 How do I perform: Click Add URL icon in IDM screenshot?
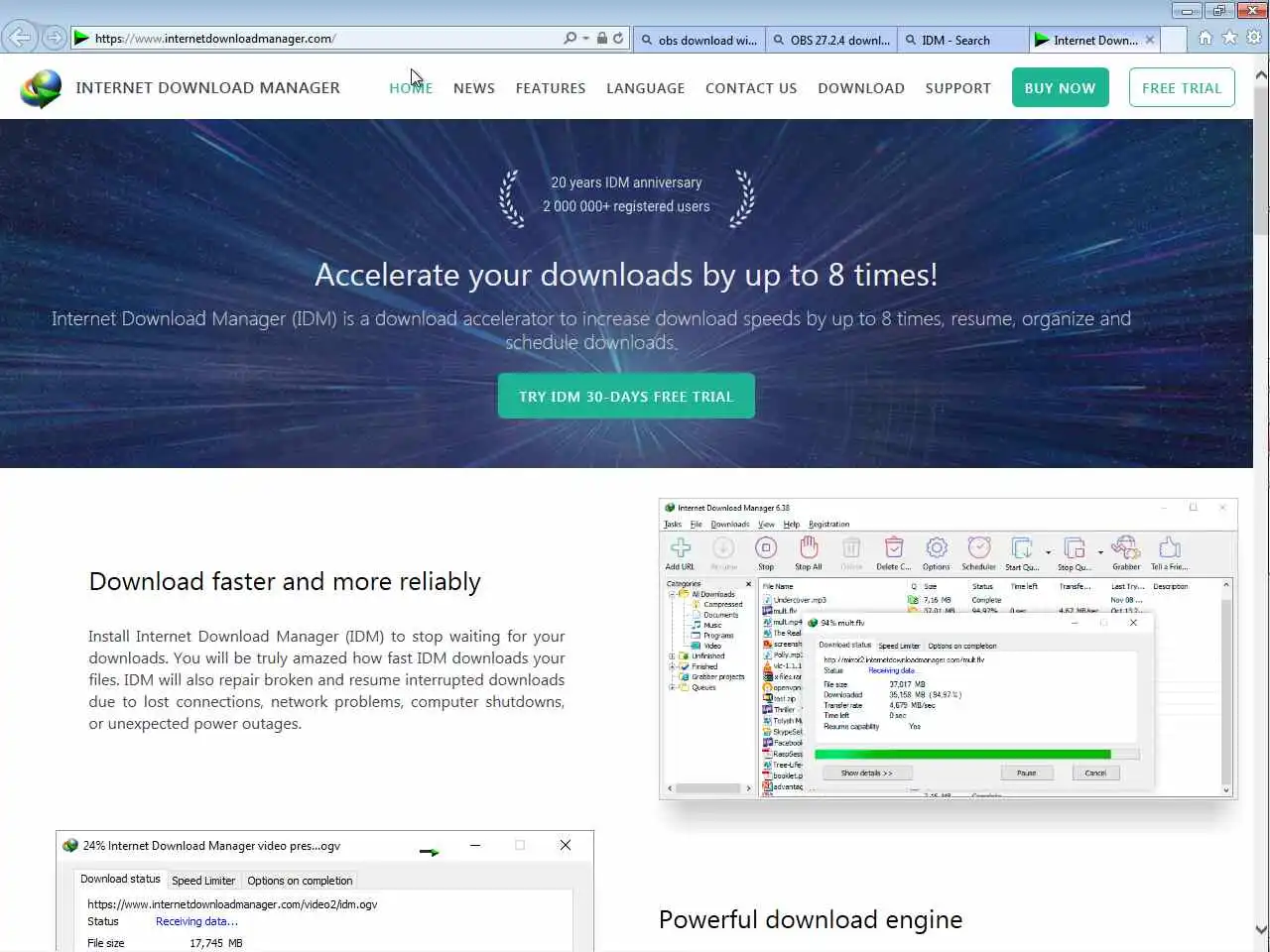681,547
